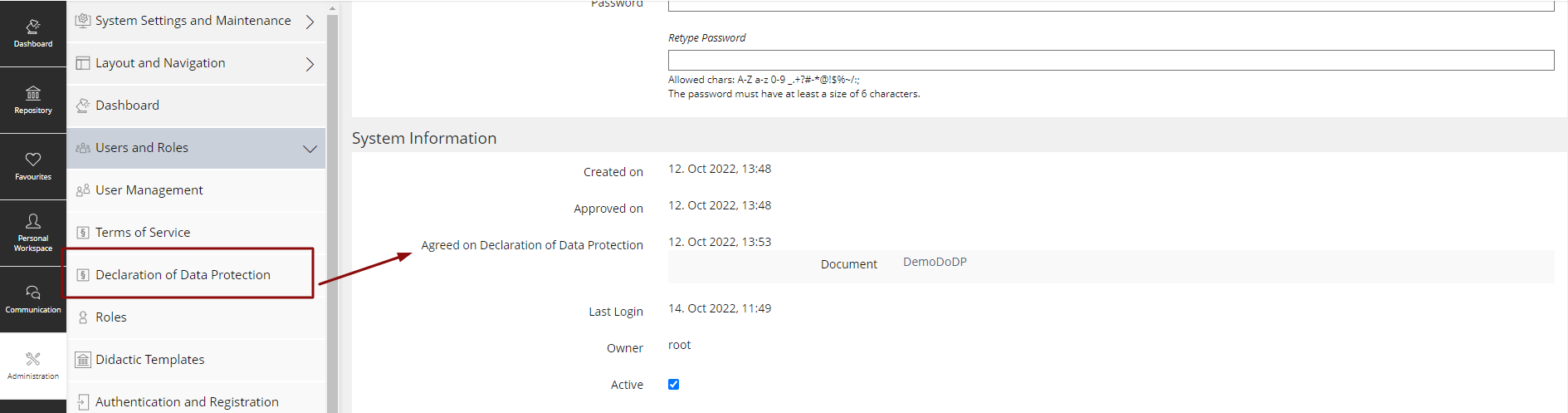Collapse the Users and Roles section

click(x=310, y=149)
